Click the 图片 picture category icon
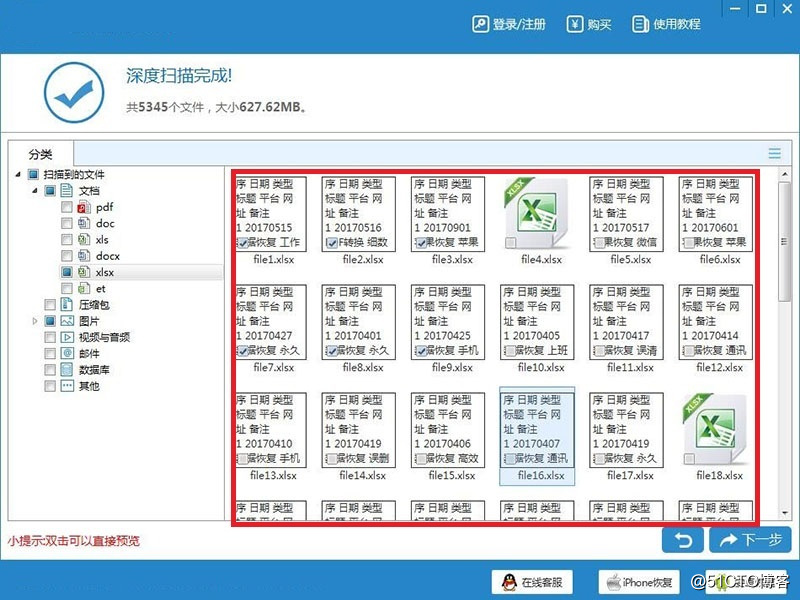 pyautogui.click(x=67, y=321)
